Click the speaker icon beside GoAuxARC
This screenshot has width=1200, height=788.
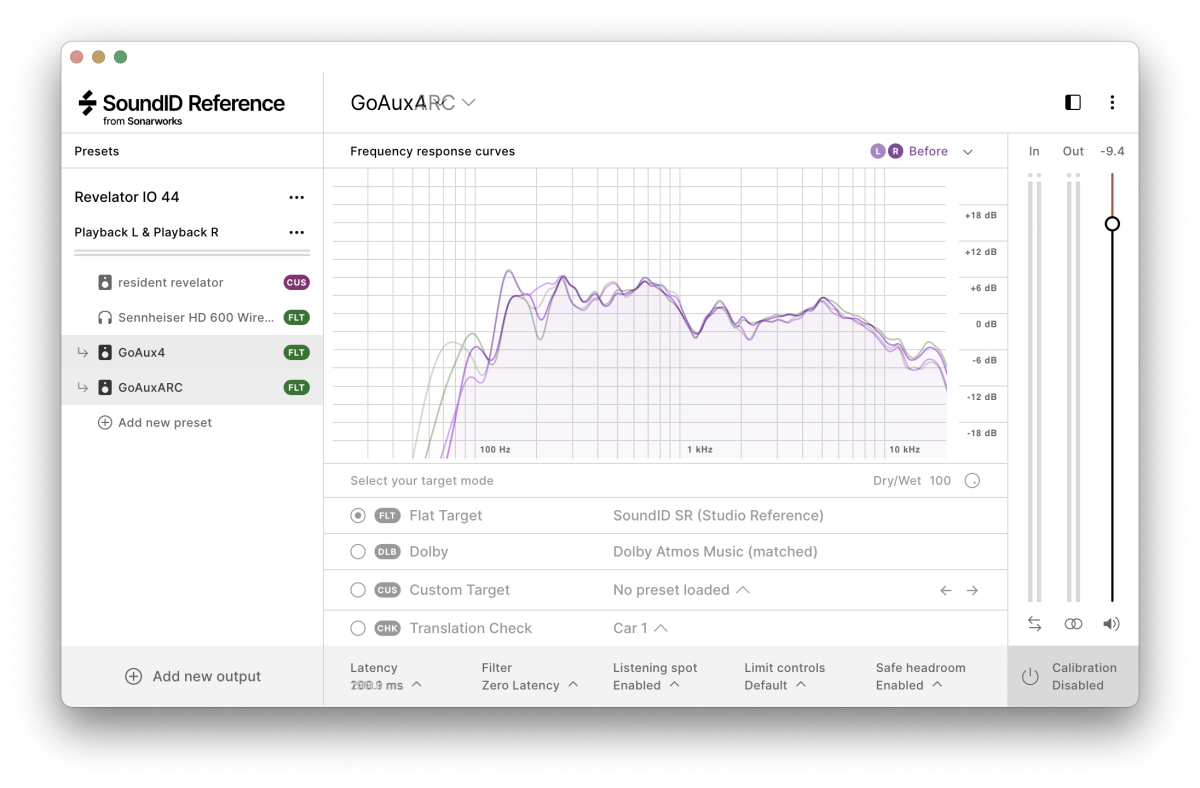pyautogui.click(x=105, y=387)
